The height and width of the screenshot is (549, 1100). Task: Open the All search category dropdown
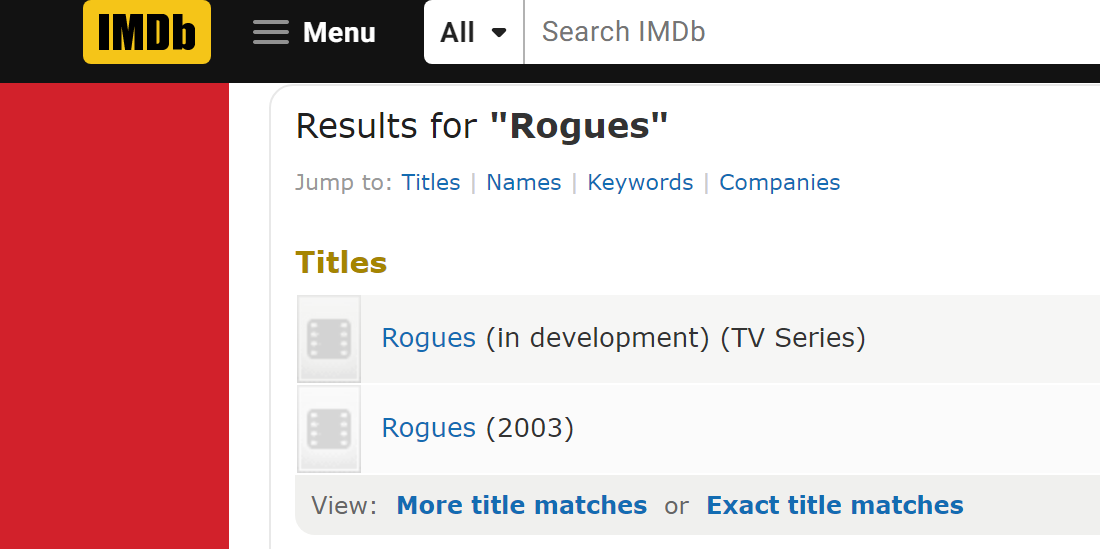[474, 32]
